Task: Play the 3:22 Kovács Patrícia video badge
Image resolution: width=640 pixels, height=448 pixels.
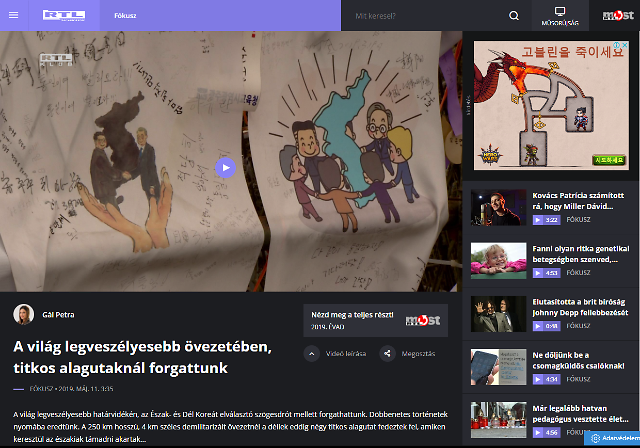Action: click(546, 220)
